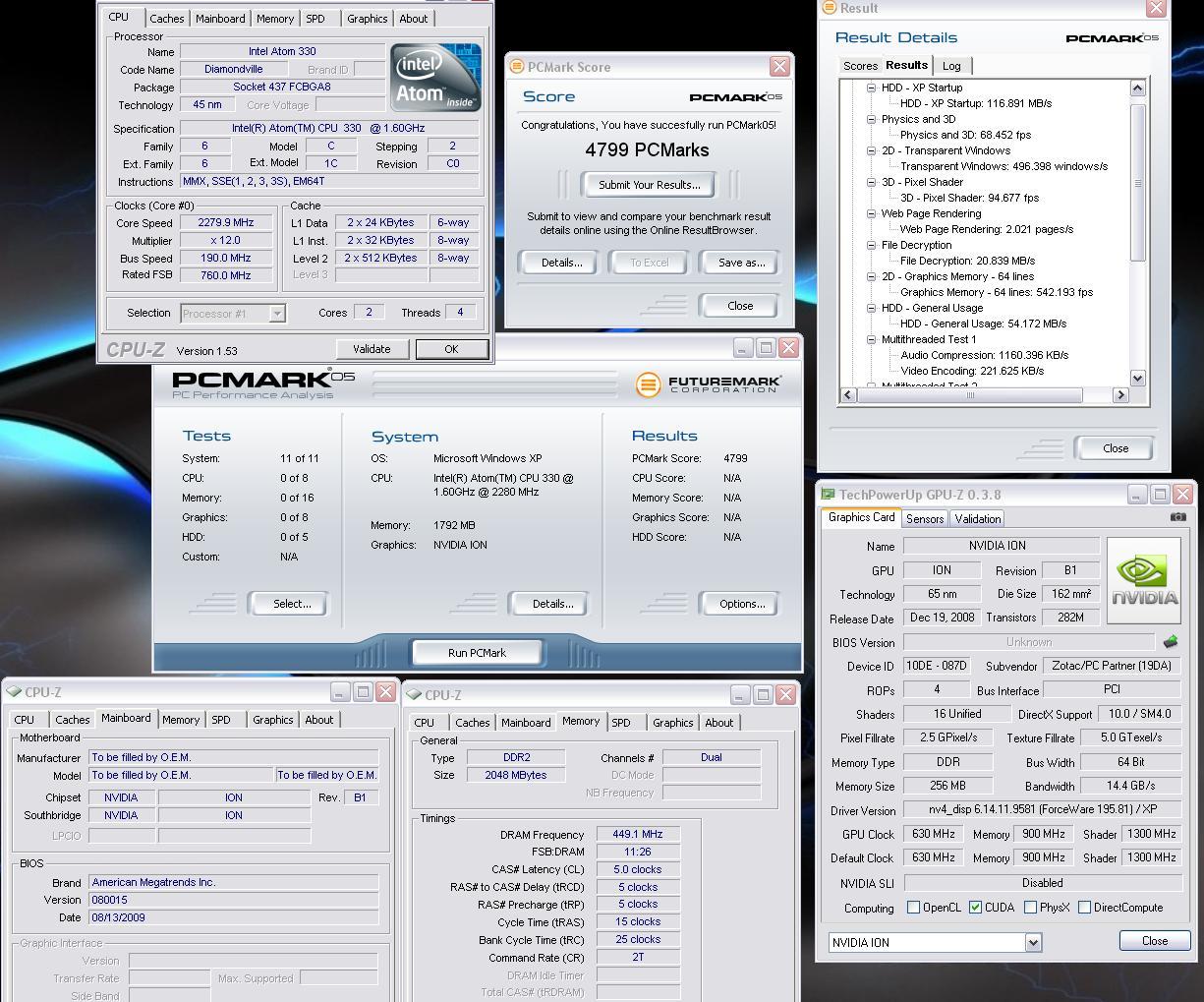
Task: Click Close button in Result Details window
Action: pyautogui.click(x=1116, y=448)
